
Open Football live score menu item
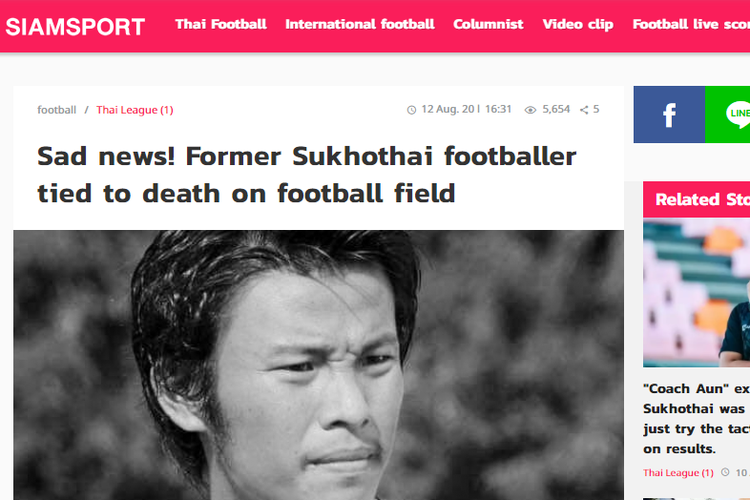[691, 24]
